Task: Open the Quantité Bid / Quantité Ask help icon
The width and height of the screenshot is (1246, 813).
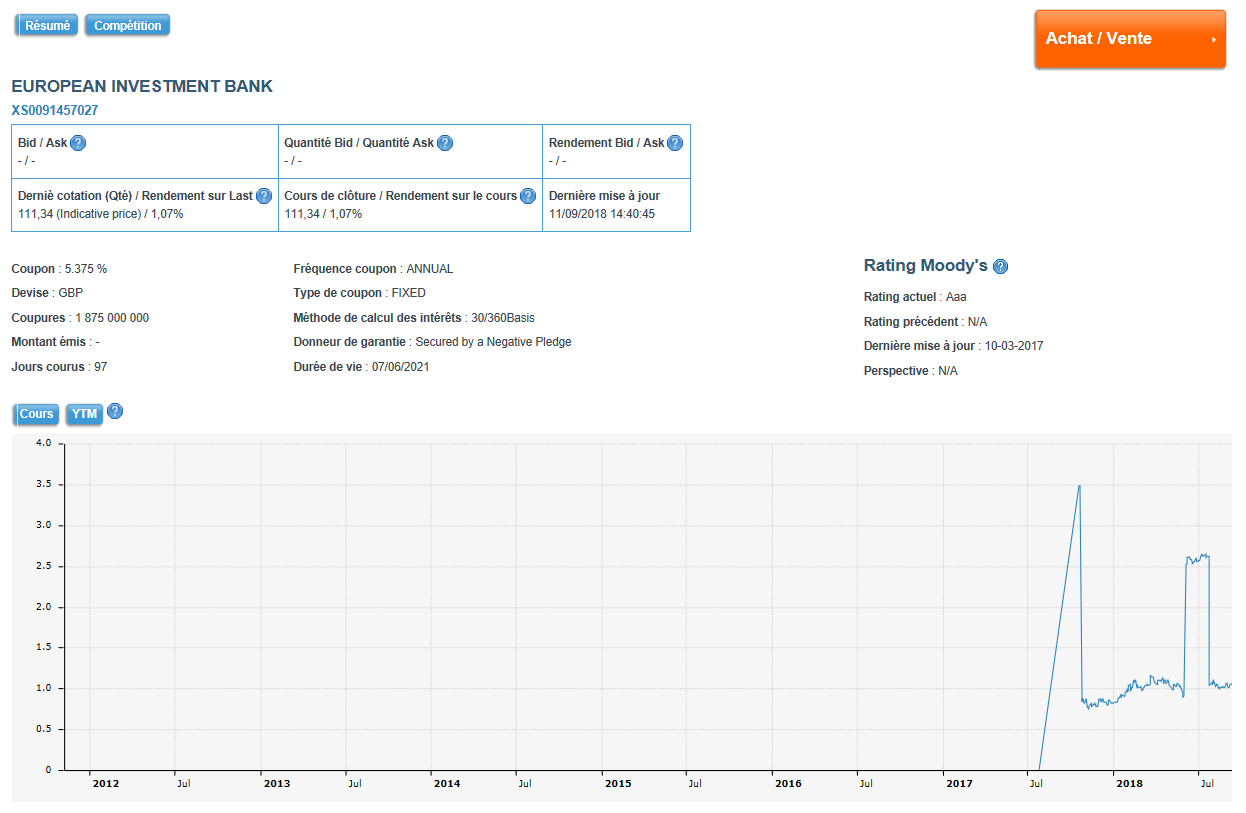Action: click(445, 143)
